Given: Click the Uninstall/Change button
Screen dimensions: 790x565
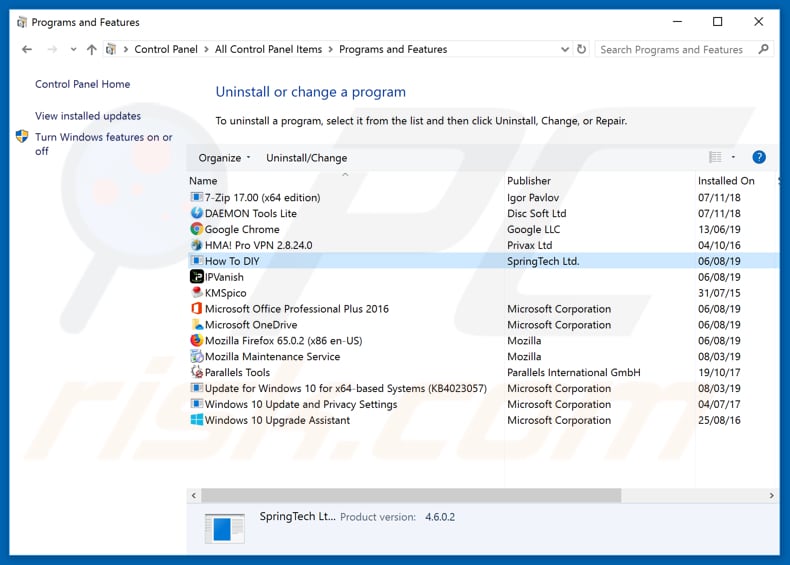Looking at the screenshot, I should click(306, 158).
